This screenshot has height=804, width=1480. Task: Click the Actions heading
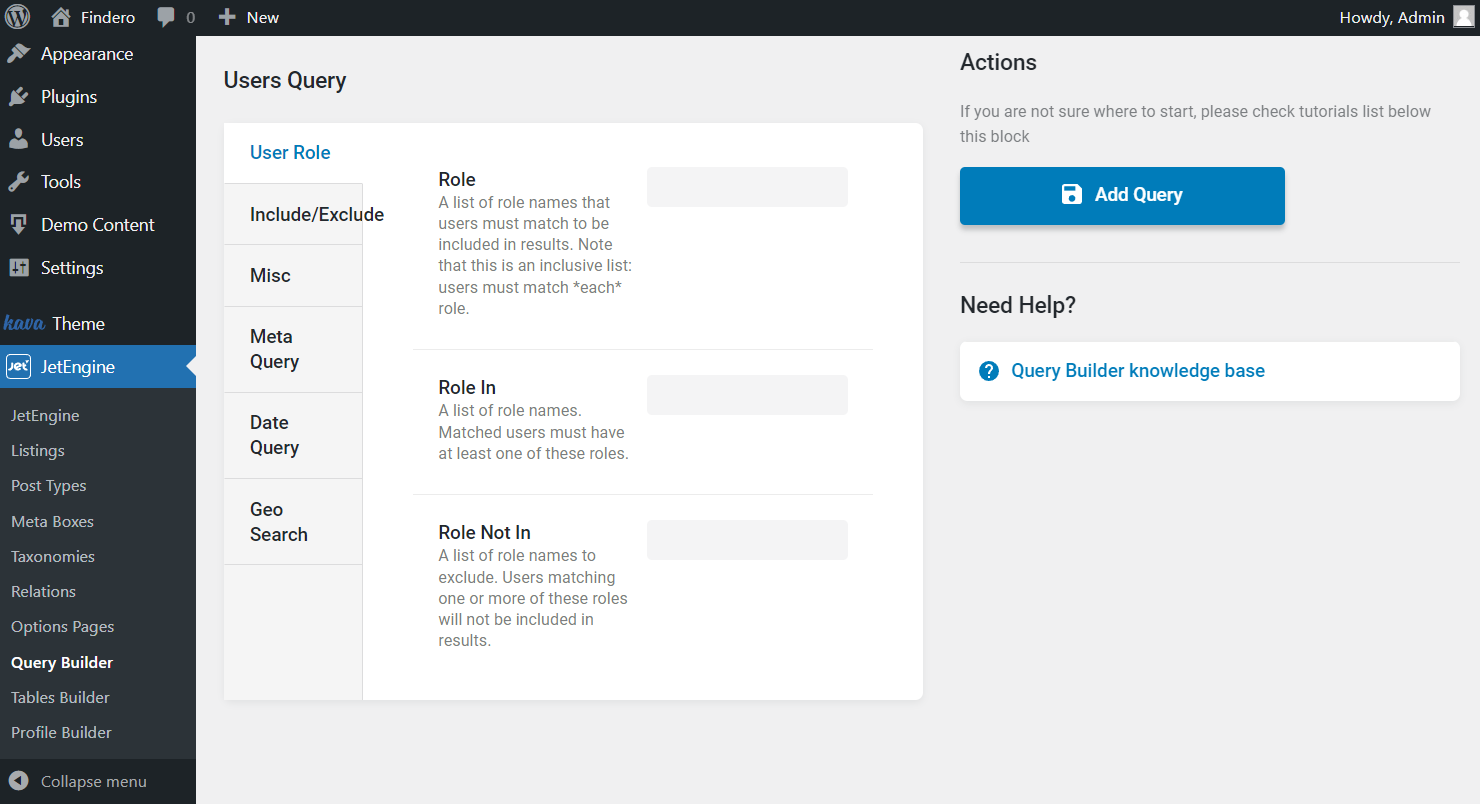point(998,62)
